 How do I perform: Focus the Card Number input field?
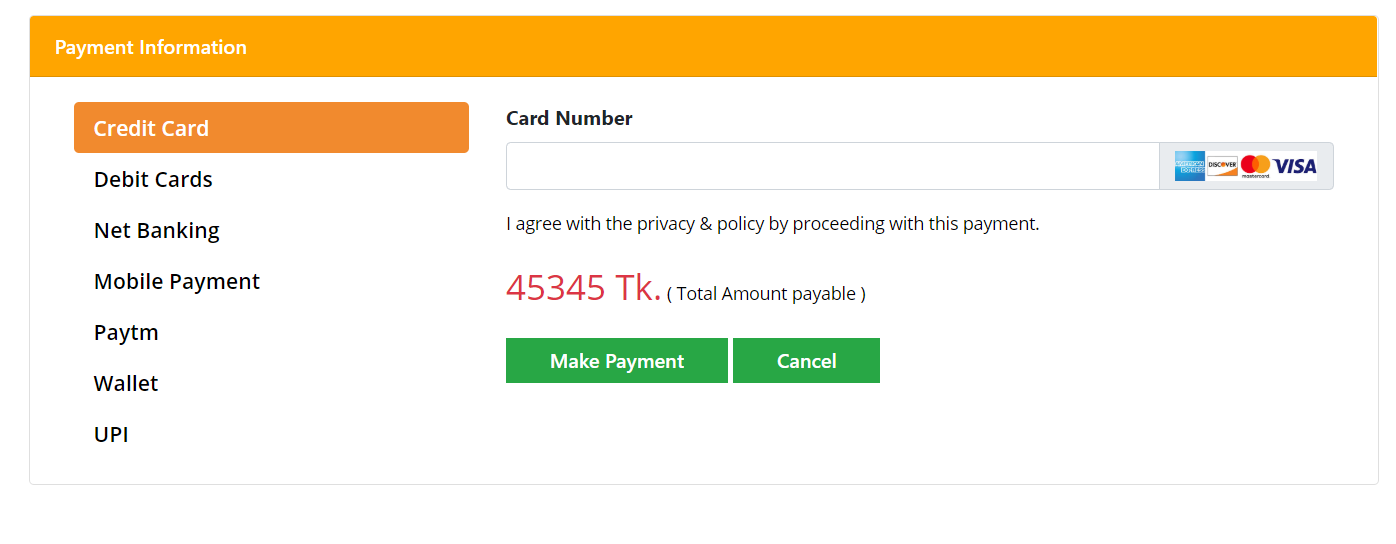[x=832, y=166]
